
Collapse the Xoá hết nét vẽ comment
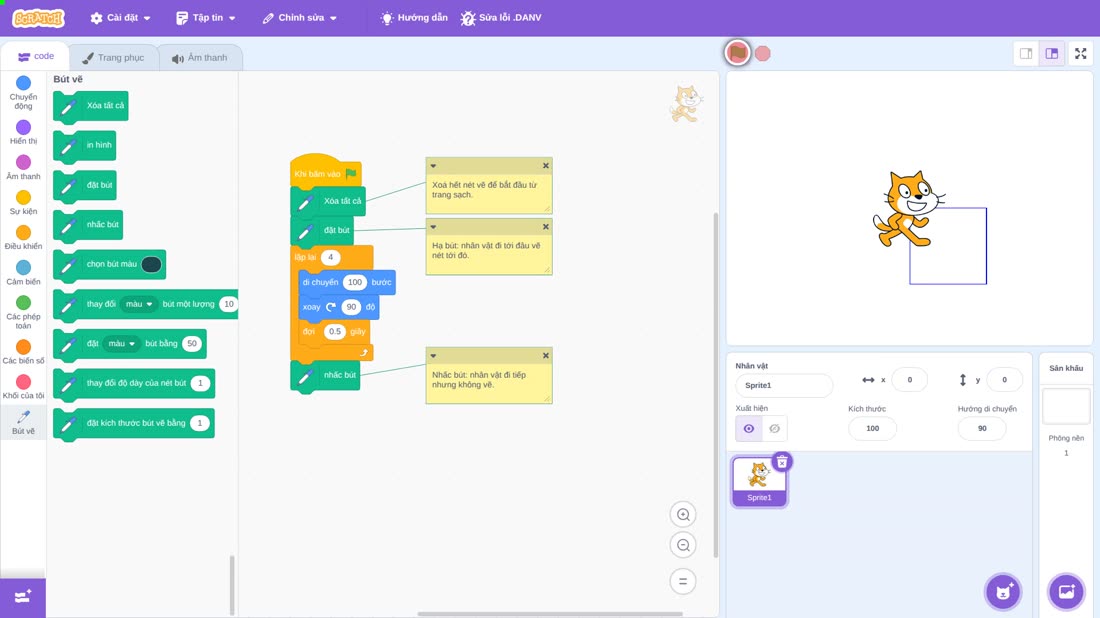tap(434, 166)
